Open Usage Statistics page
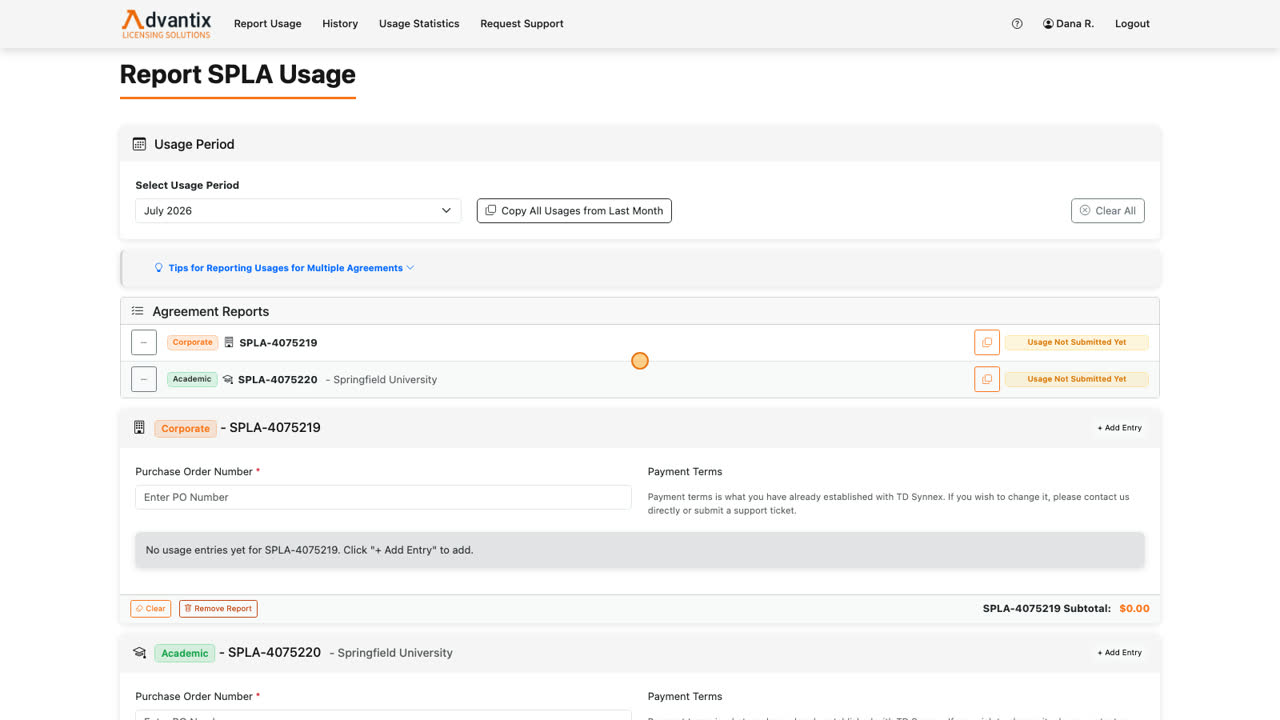 pos(419,24)
